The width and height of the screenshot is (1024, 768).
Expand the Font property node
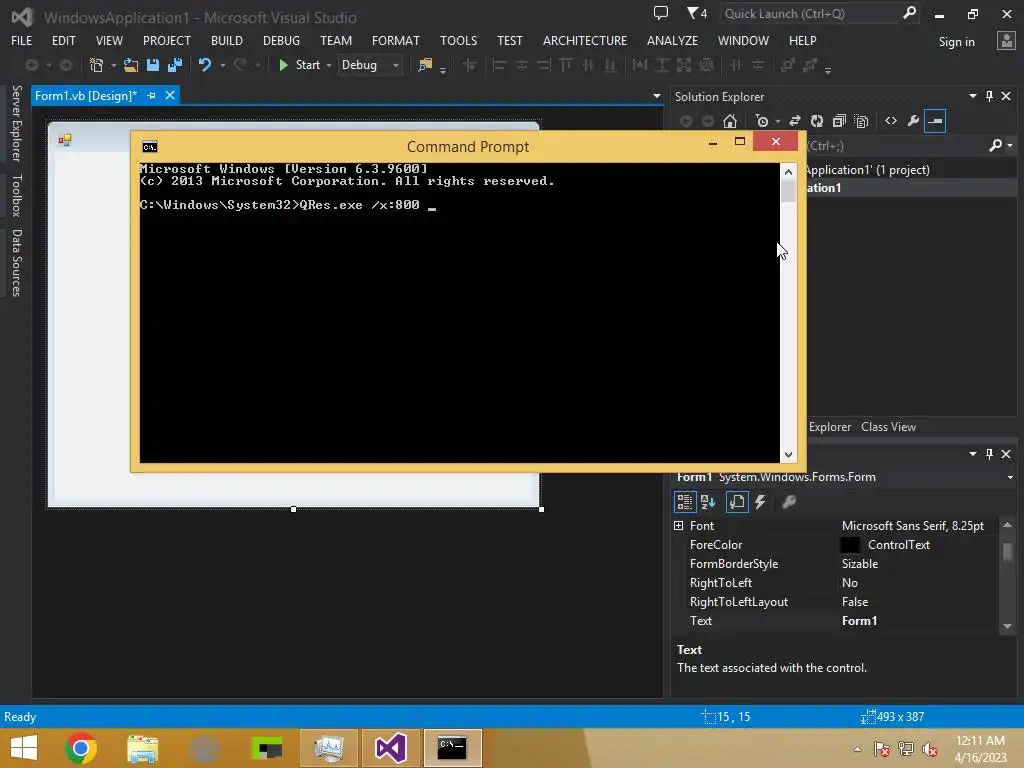(679, 526)
